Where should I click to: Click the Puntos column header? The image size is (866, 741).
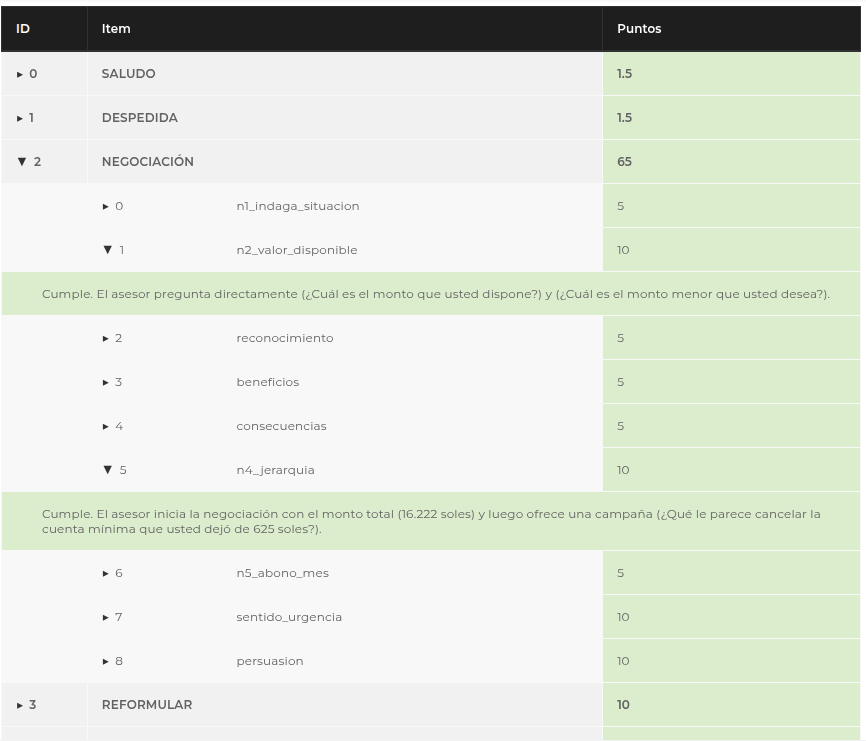click(639, 29)
